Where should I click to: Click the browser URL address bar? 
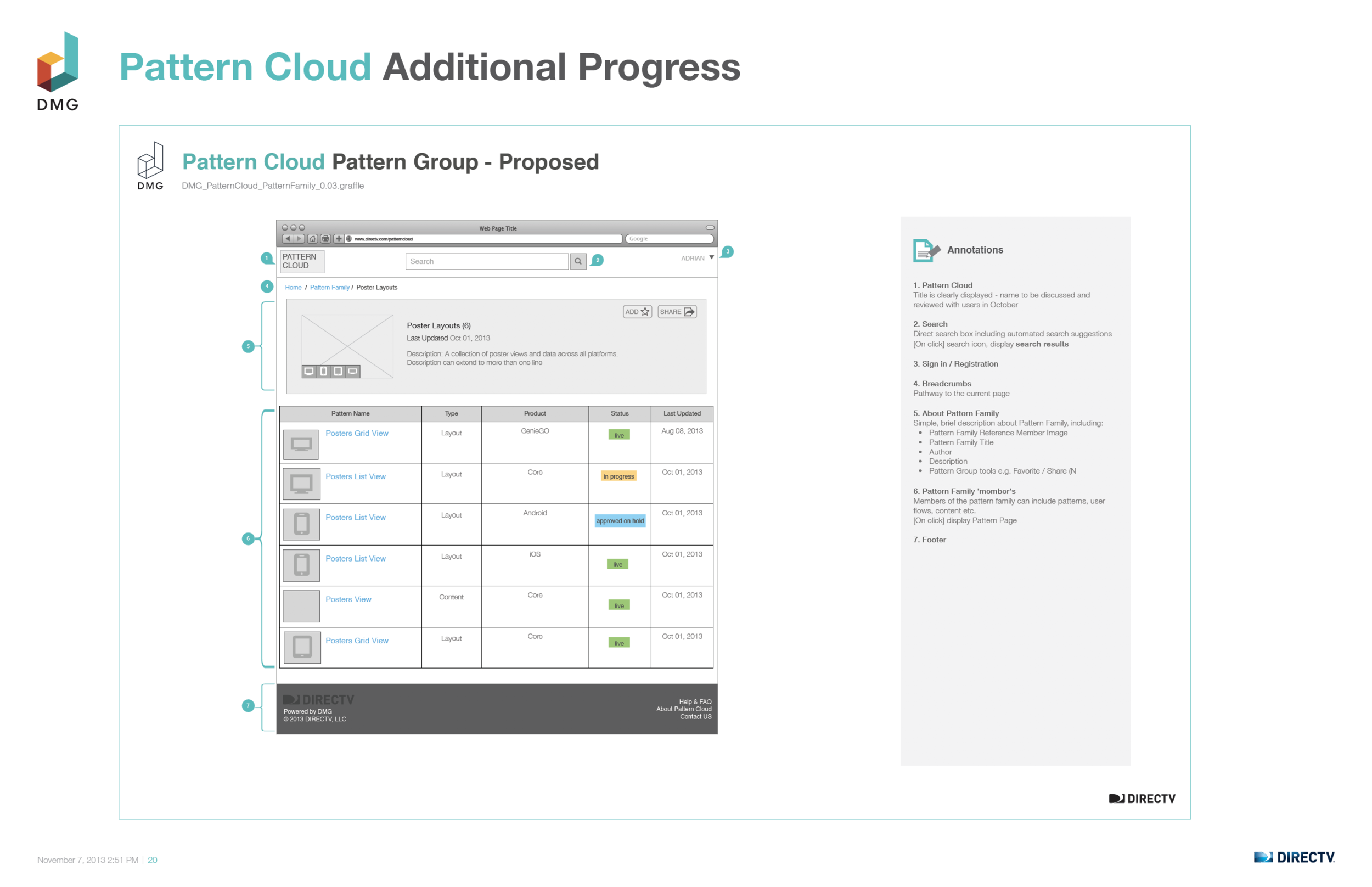[x=483, y=238]
